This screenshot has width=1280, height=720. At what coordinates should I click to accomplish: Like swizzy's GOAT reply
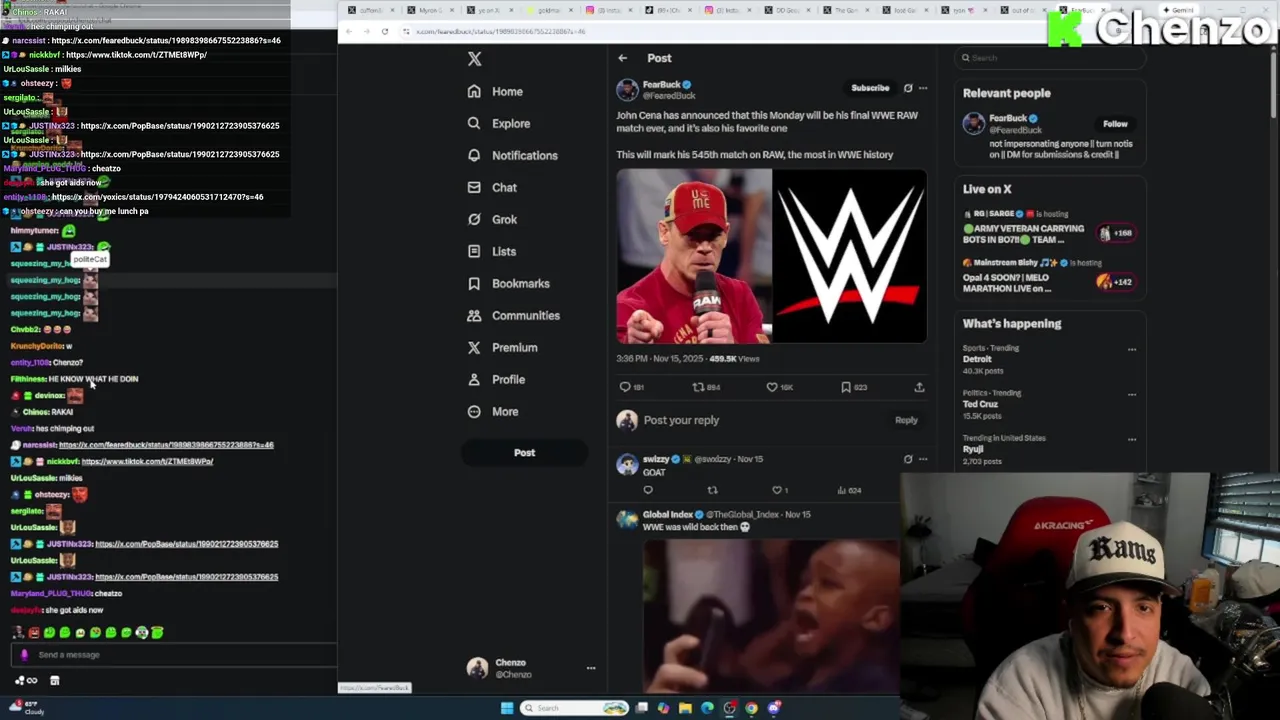(x=780, y=490)
